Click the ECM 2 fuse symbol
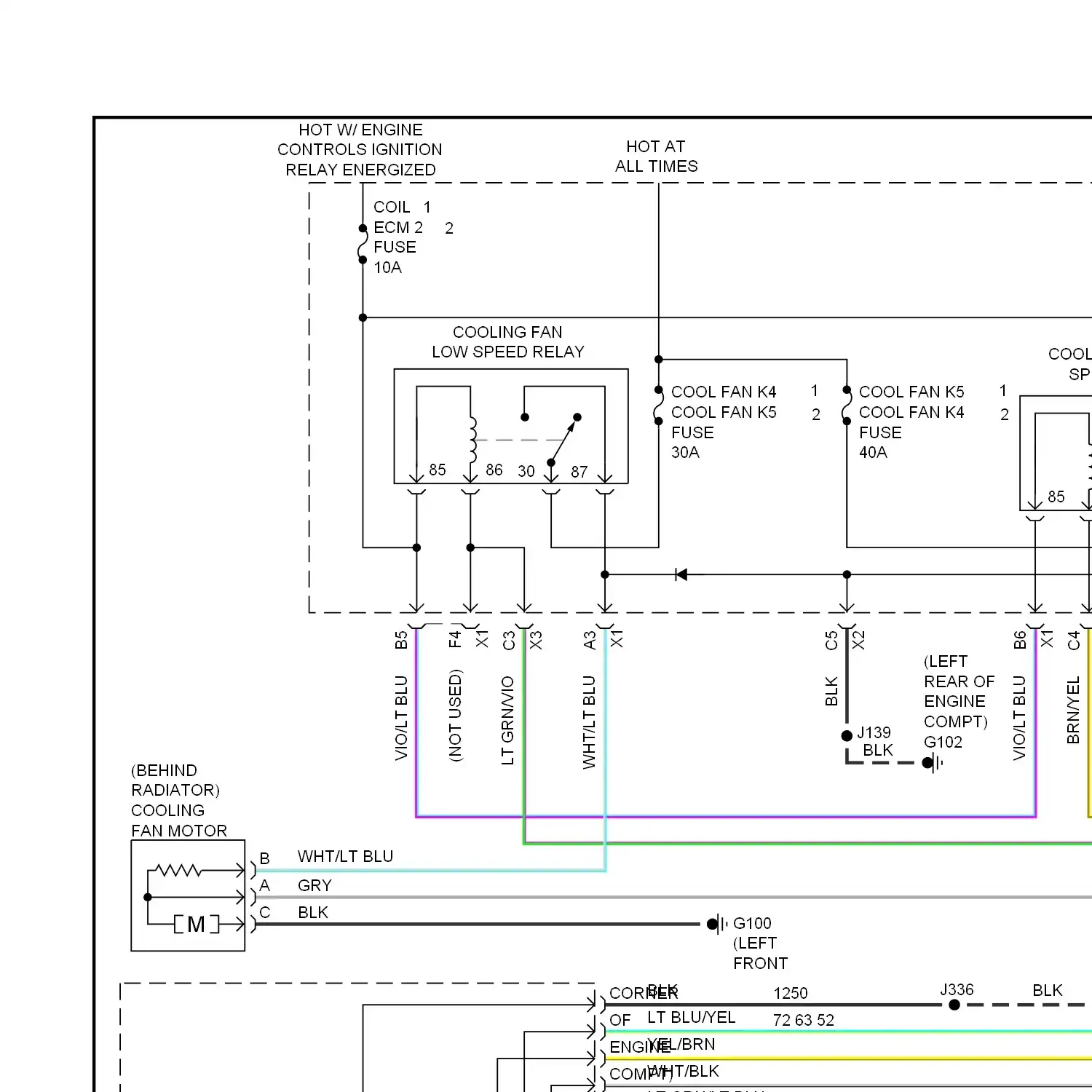This screenshot has width=1092, height=1092. coord(363,245)
